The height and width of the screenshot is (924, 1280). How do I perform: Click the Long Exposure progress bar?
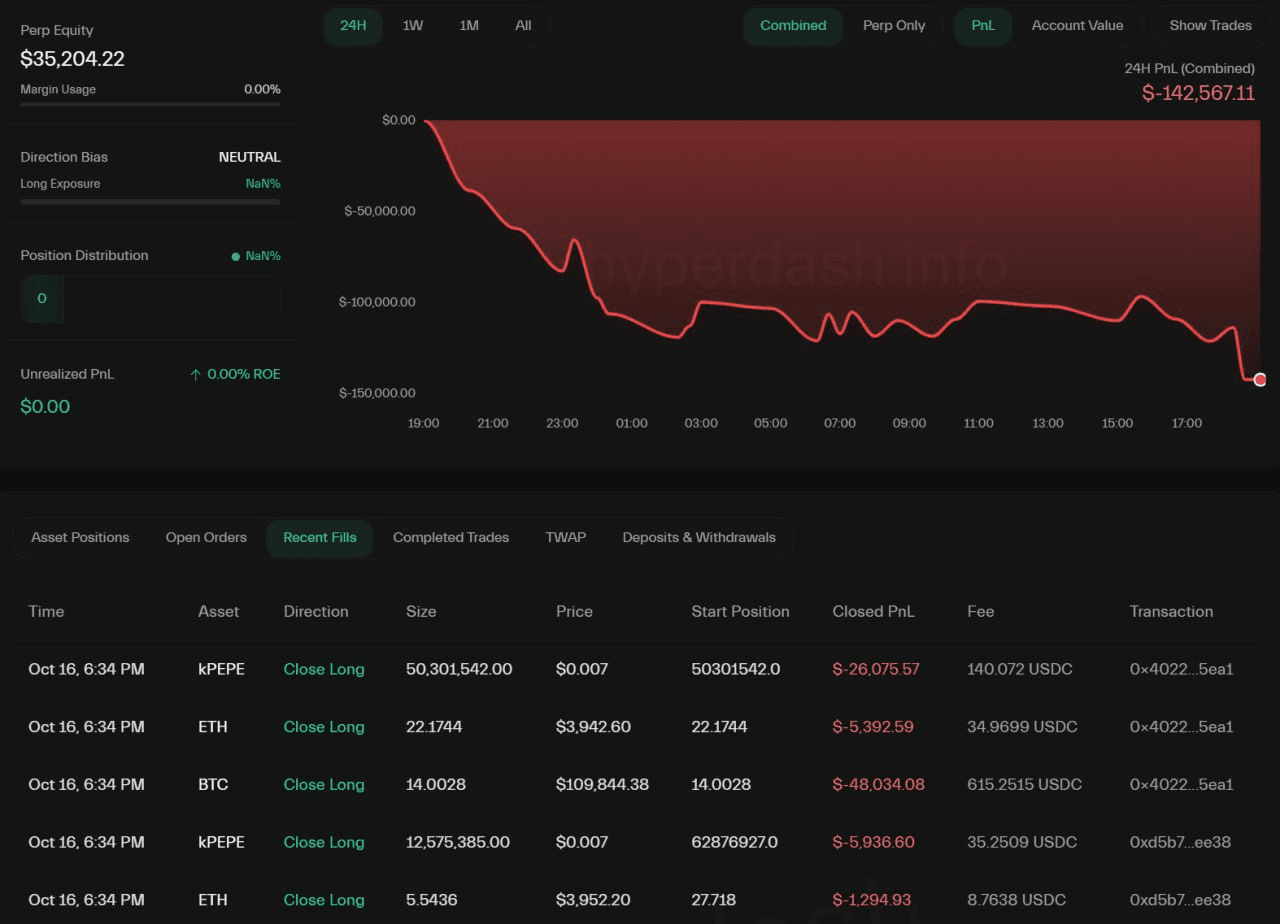pyautogui.click(x=150, y=202)
